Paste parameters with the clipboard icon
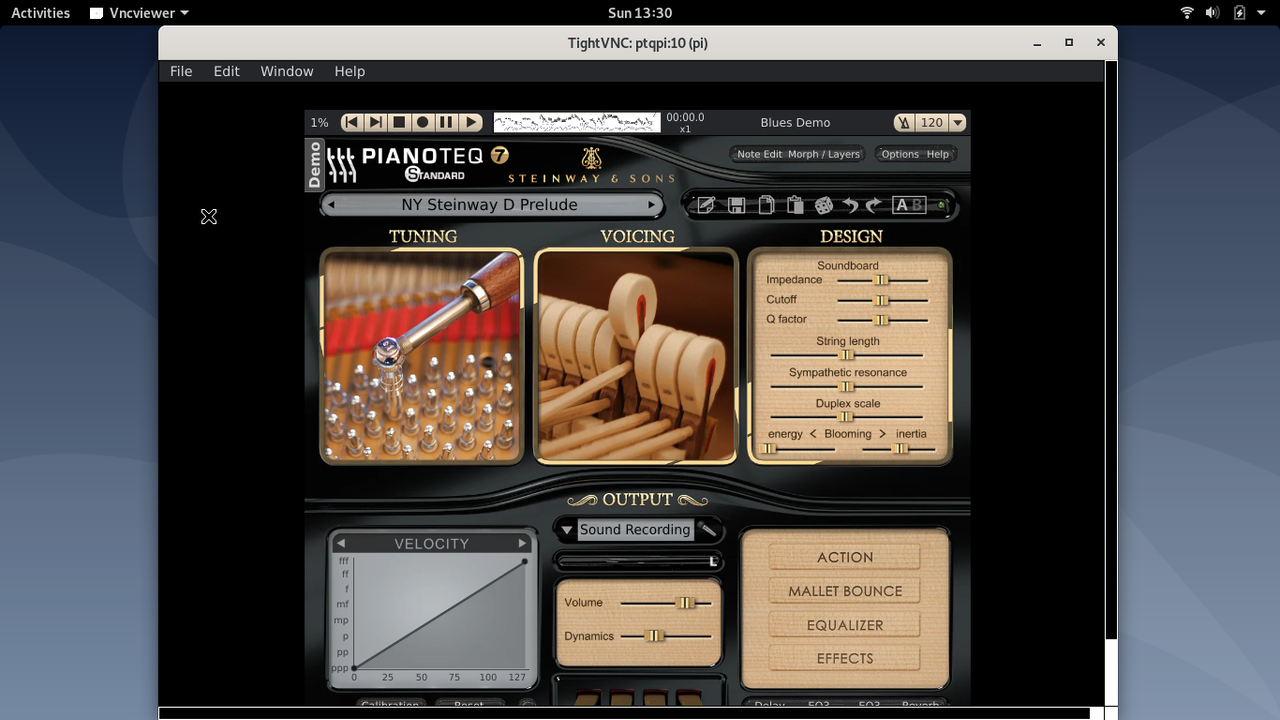The width and height of the screenshot is (1280, 720). click(795, 205)
